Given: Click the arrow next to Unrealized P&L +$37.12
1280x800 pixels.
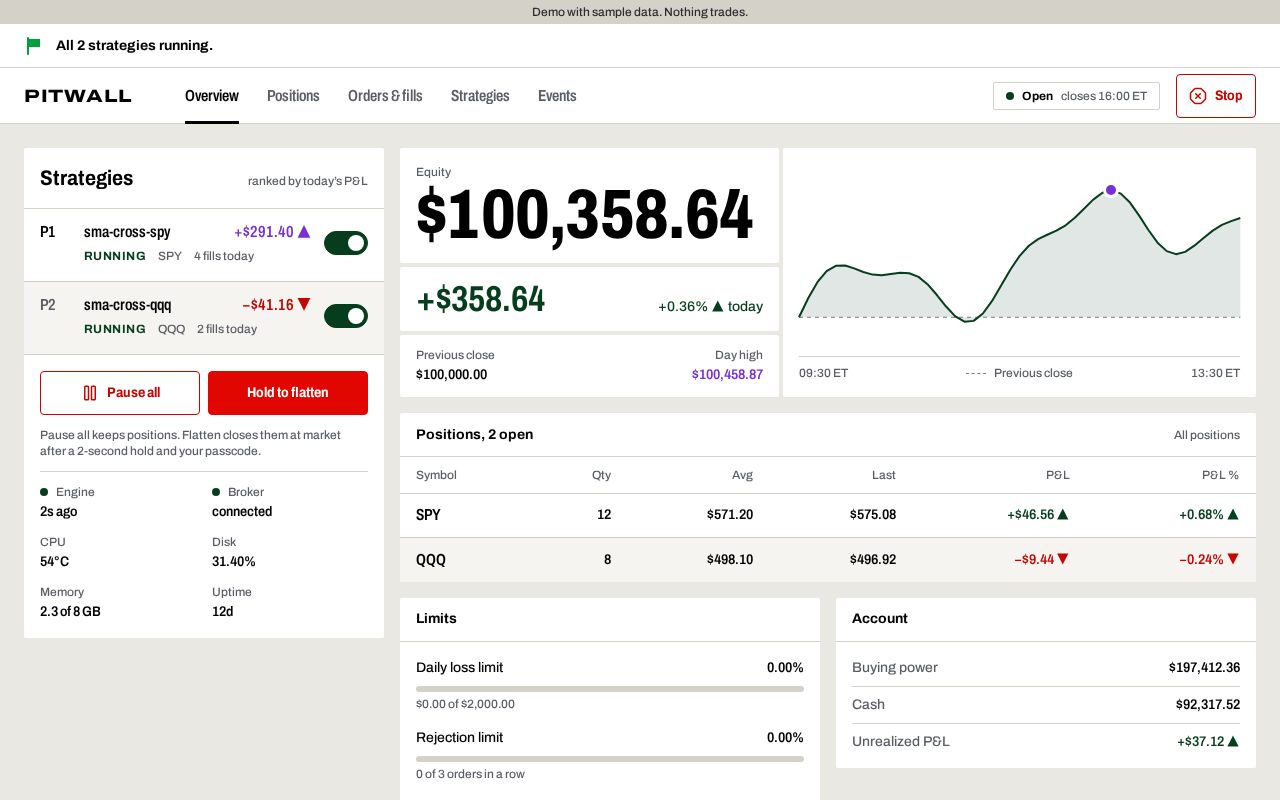Looking at the screenshot, I should tap(1233, 741).
